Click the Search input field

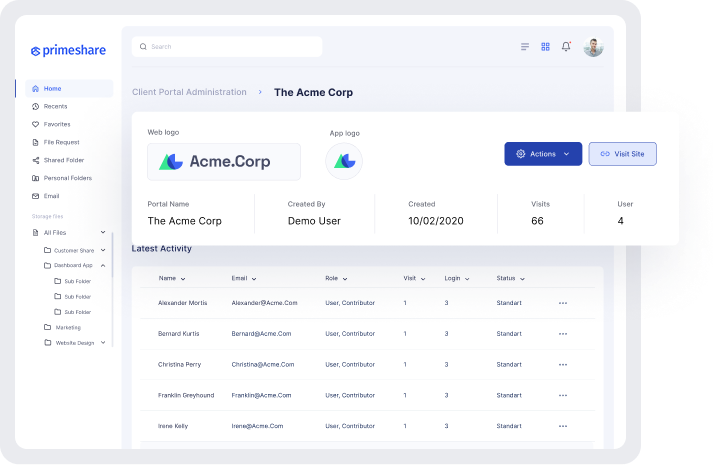pyautogui.click(x=227, y=47)
